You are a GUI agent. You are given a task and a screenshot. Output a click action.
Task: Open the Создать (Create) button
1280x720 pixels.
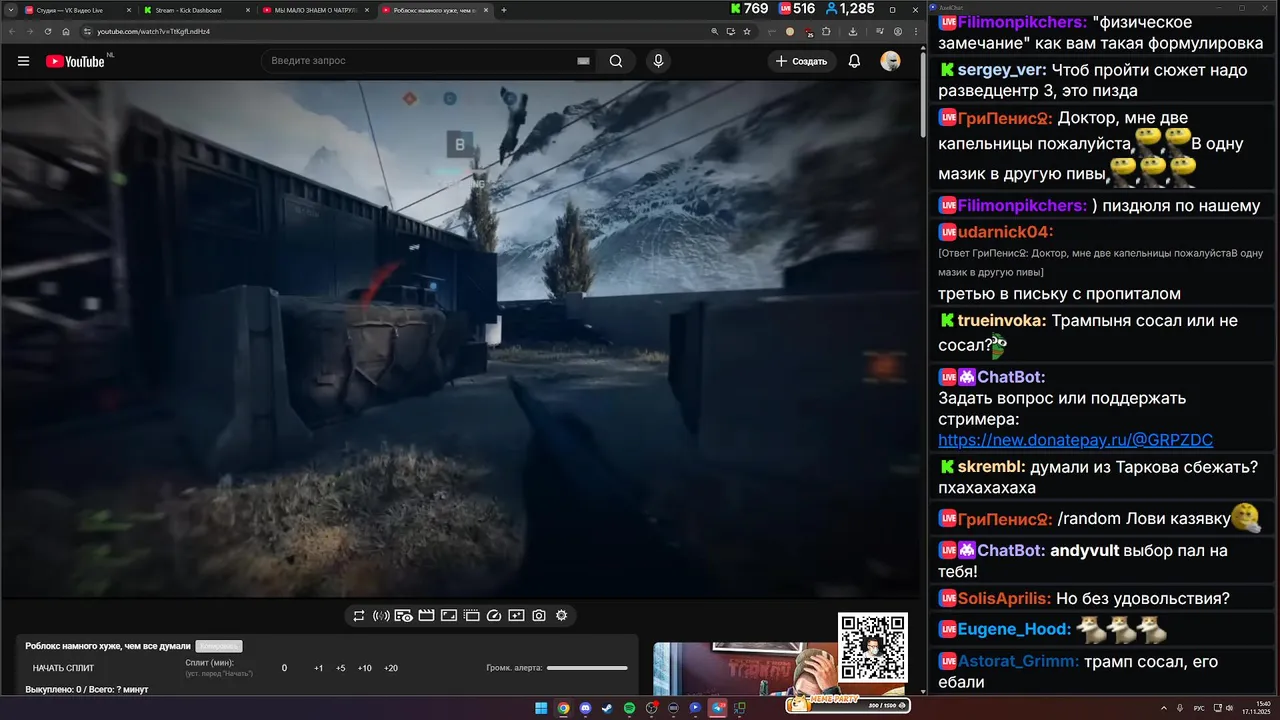coord(802,61)
